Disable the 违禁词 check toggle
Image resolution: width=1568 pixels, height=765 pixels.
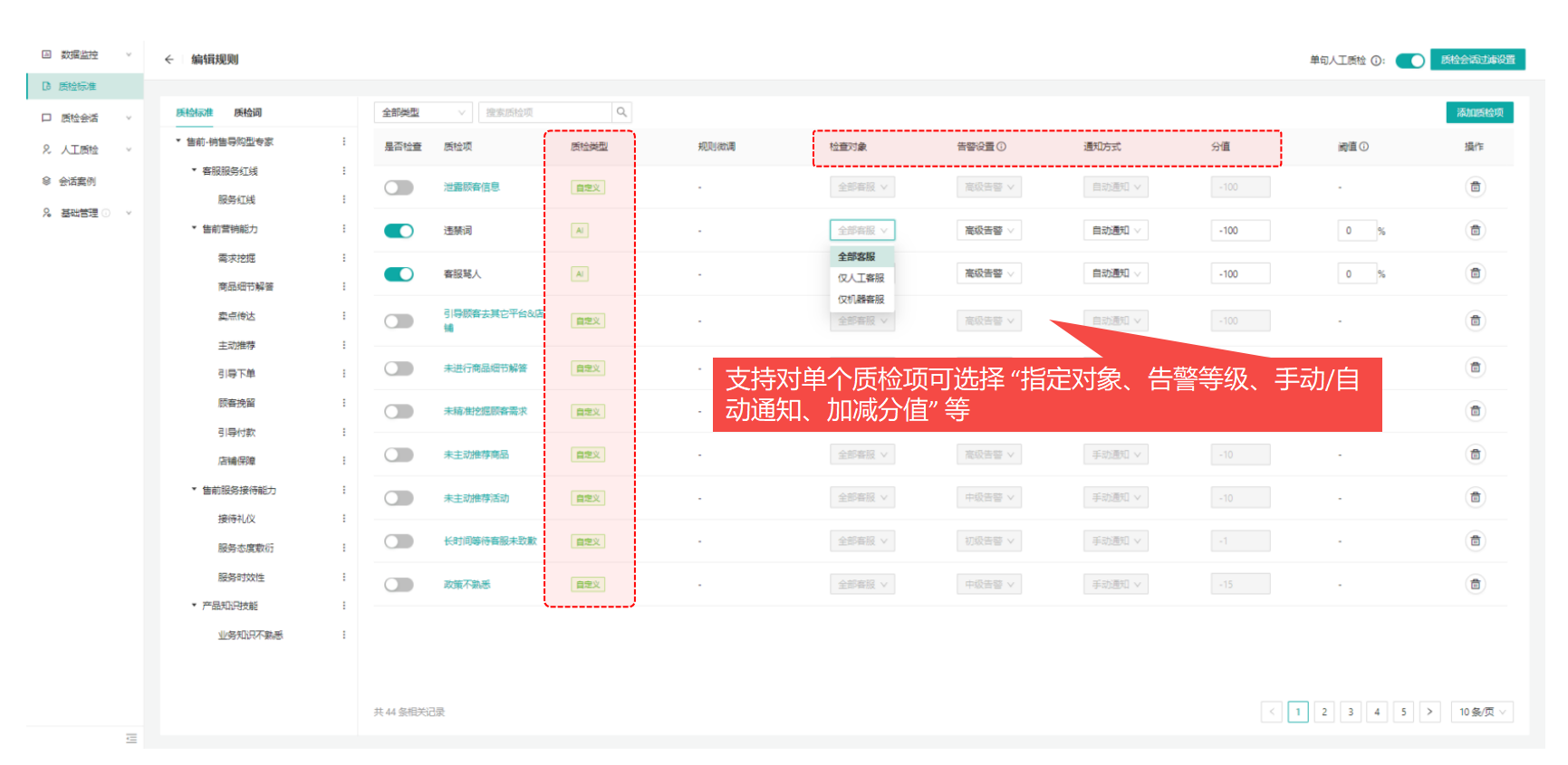point(399,231)
